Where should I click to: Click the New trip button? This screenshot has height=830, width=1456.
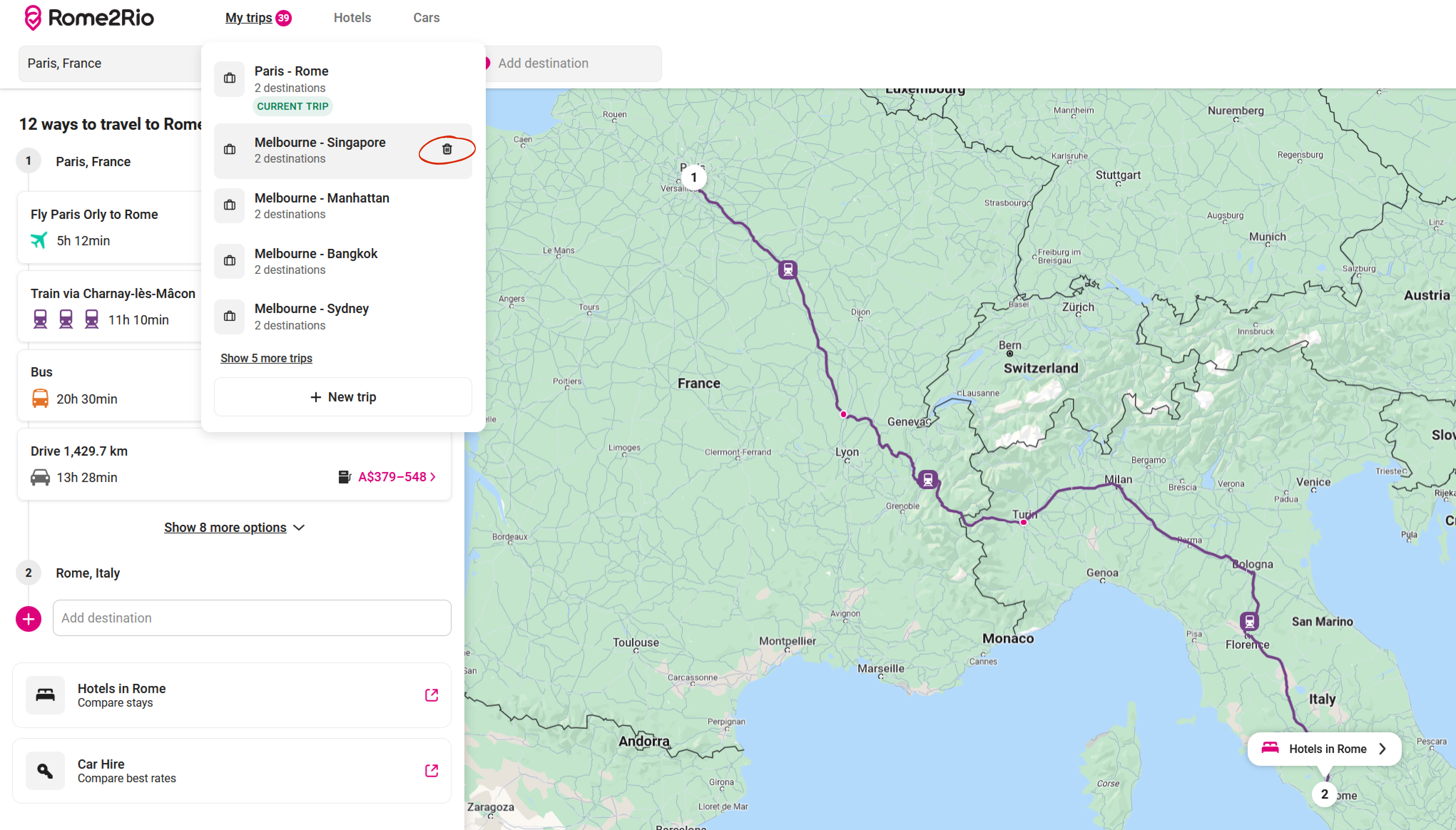tap(343, 397)
